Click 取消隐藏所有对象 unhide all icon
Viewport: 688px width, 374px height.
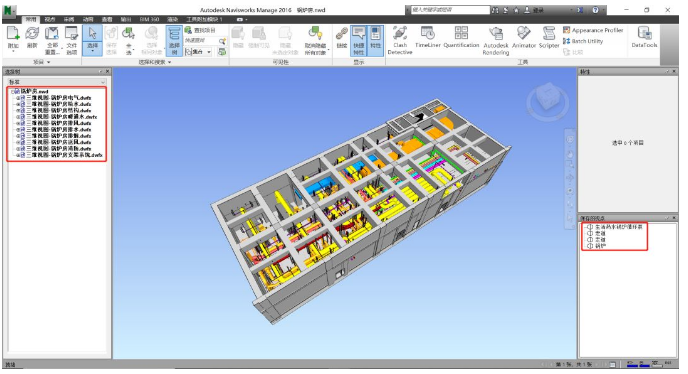coord(315,33)
